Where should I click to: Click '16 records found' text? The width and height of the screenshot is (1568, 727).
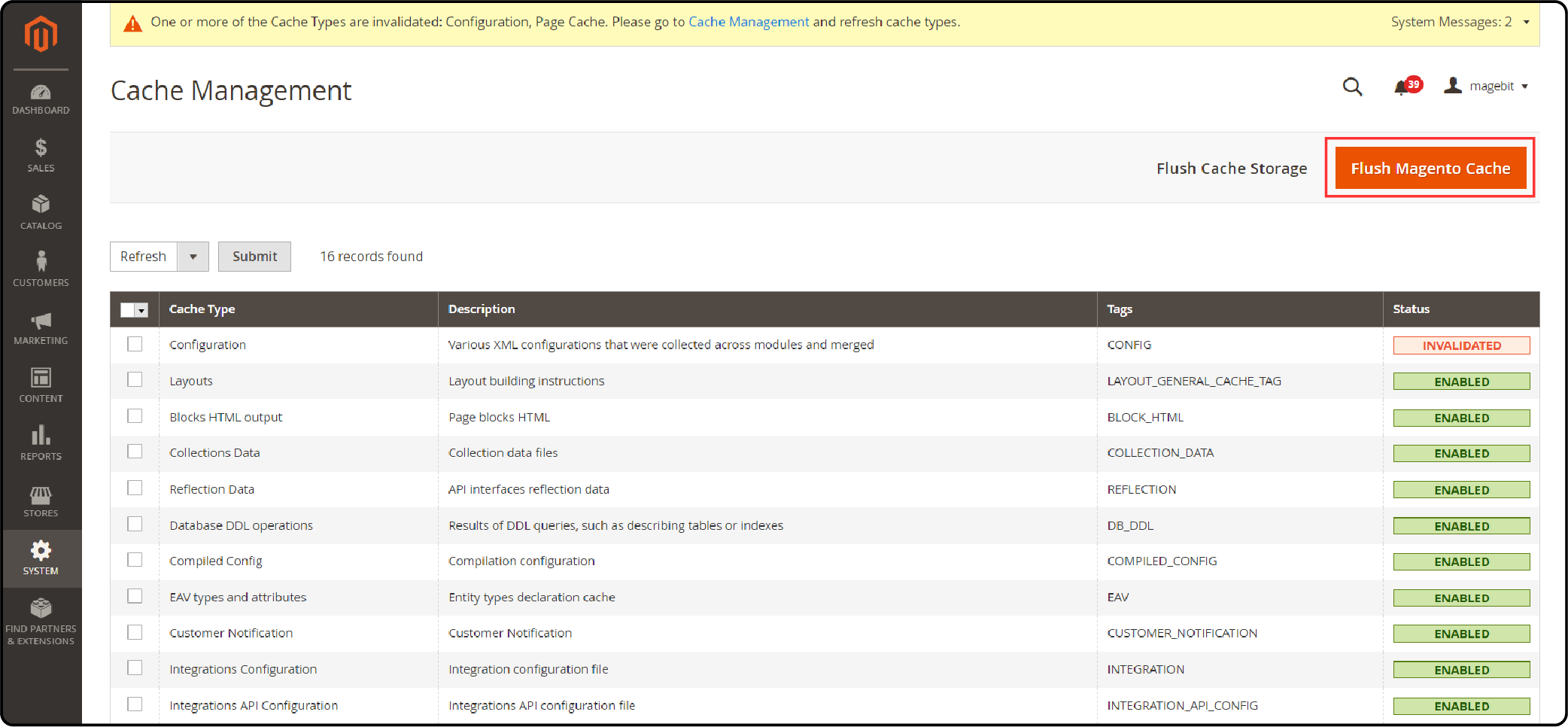coord(371,257)
